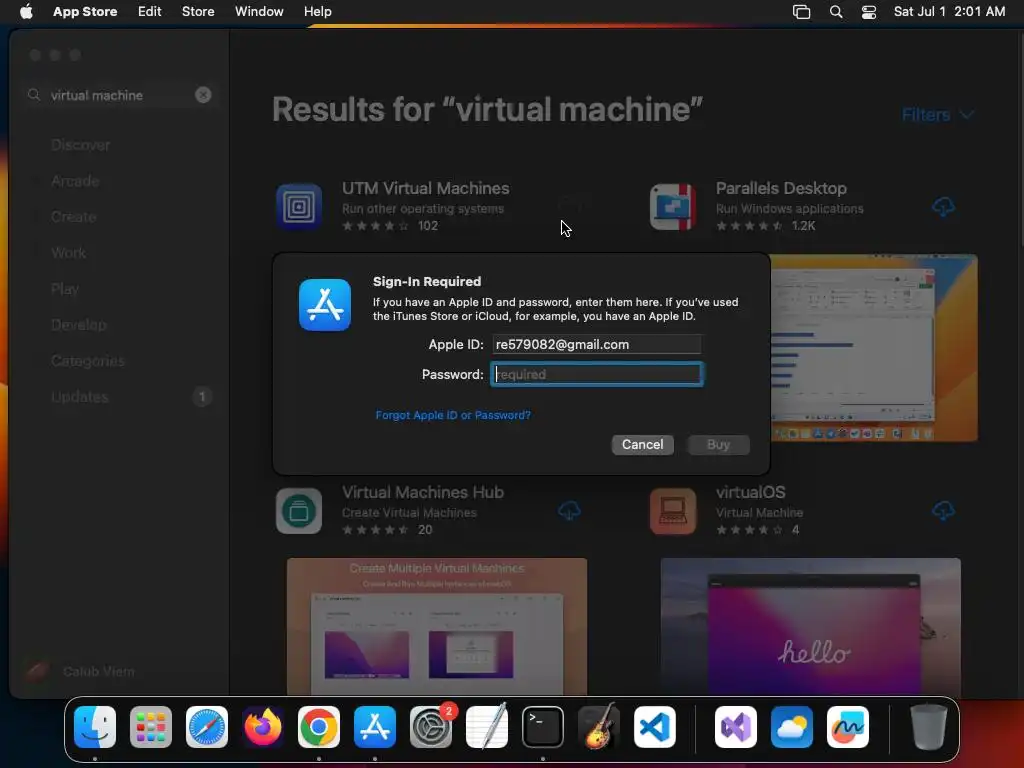
Task: Open Launchpad from the Dock
Action: pos(151,727)
